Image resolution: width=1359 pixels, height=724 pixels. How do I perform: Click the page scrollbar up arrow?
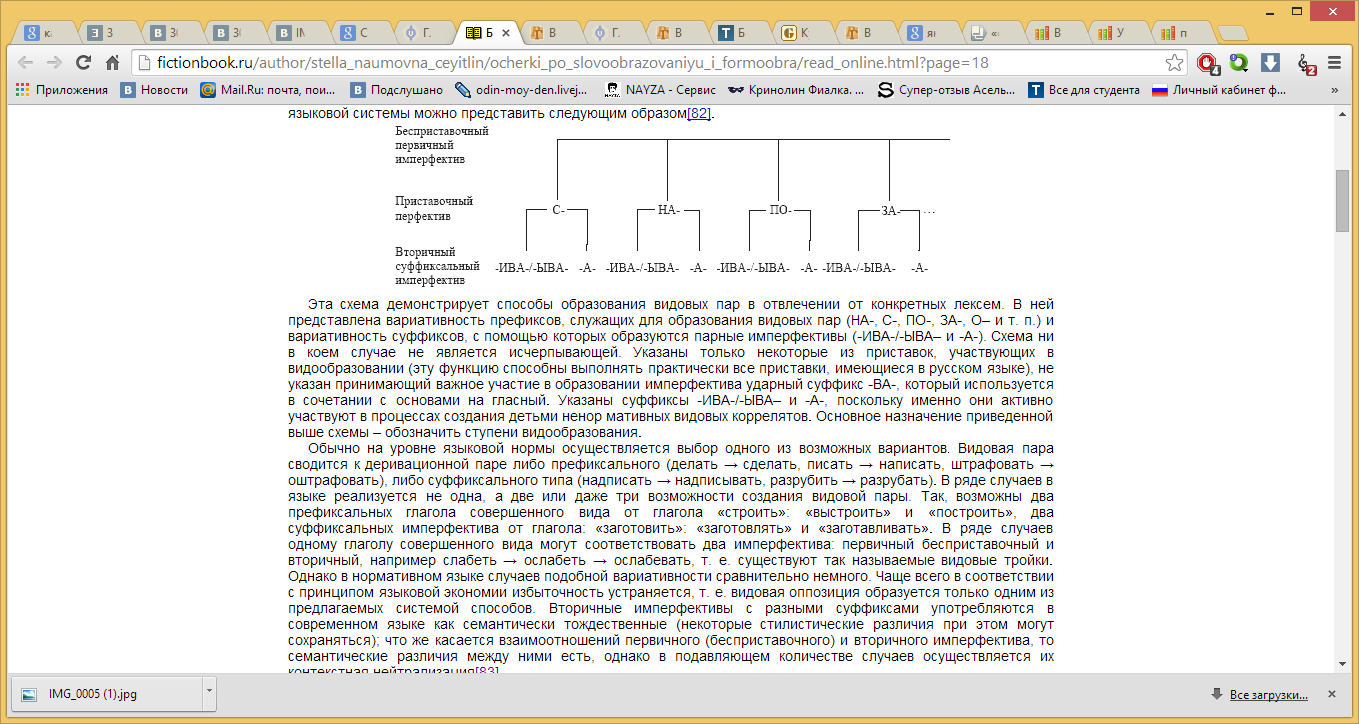[x=1344, y=116]
